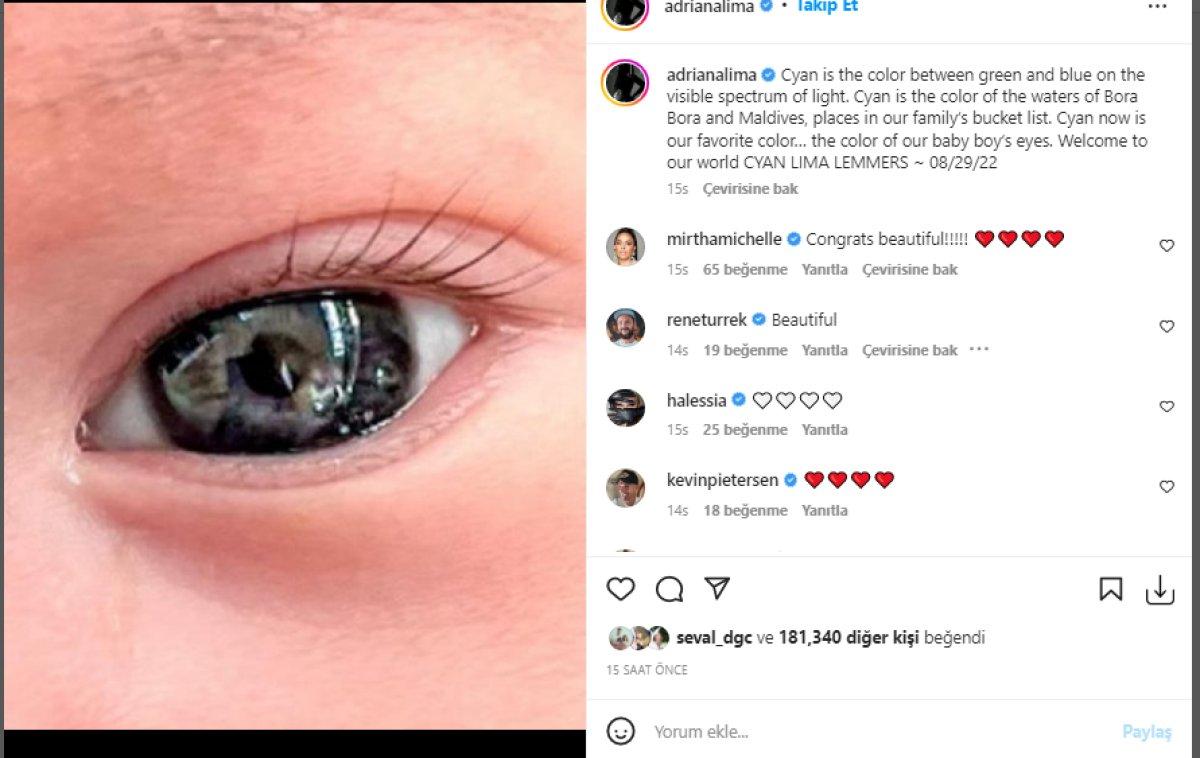The width and height of the screenshot is (1200, 758).
Task: Open more options on reneturrek's comment
Action: pos(978,349)
